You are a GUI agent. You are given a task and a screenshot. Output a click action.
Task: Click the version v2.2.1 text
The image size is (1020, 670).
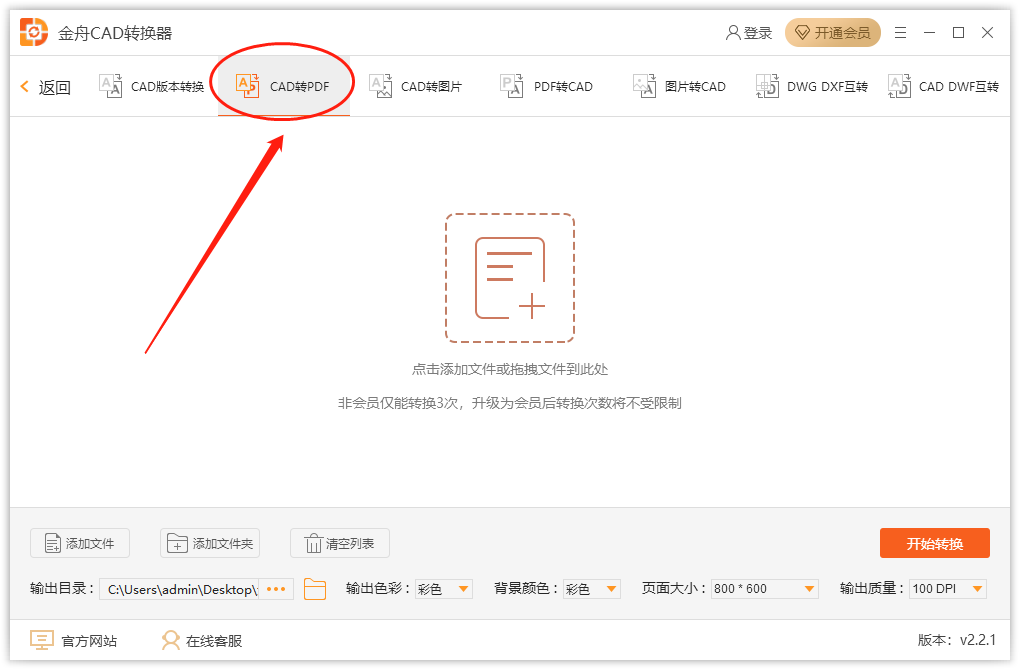pyautogui.click(x=956, y=640)
